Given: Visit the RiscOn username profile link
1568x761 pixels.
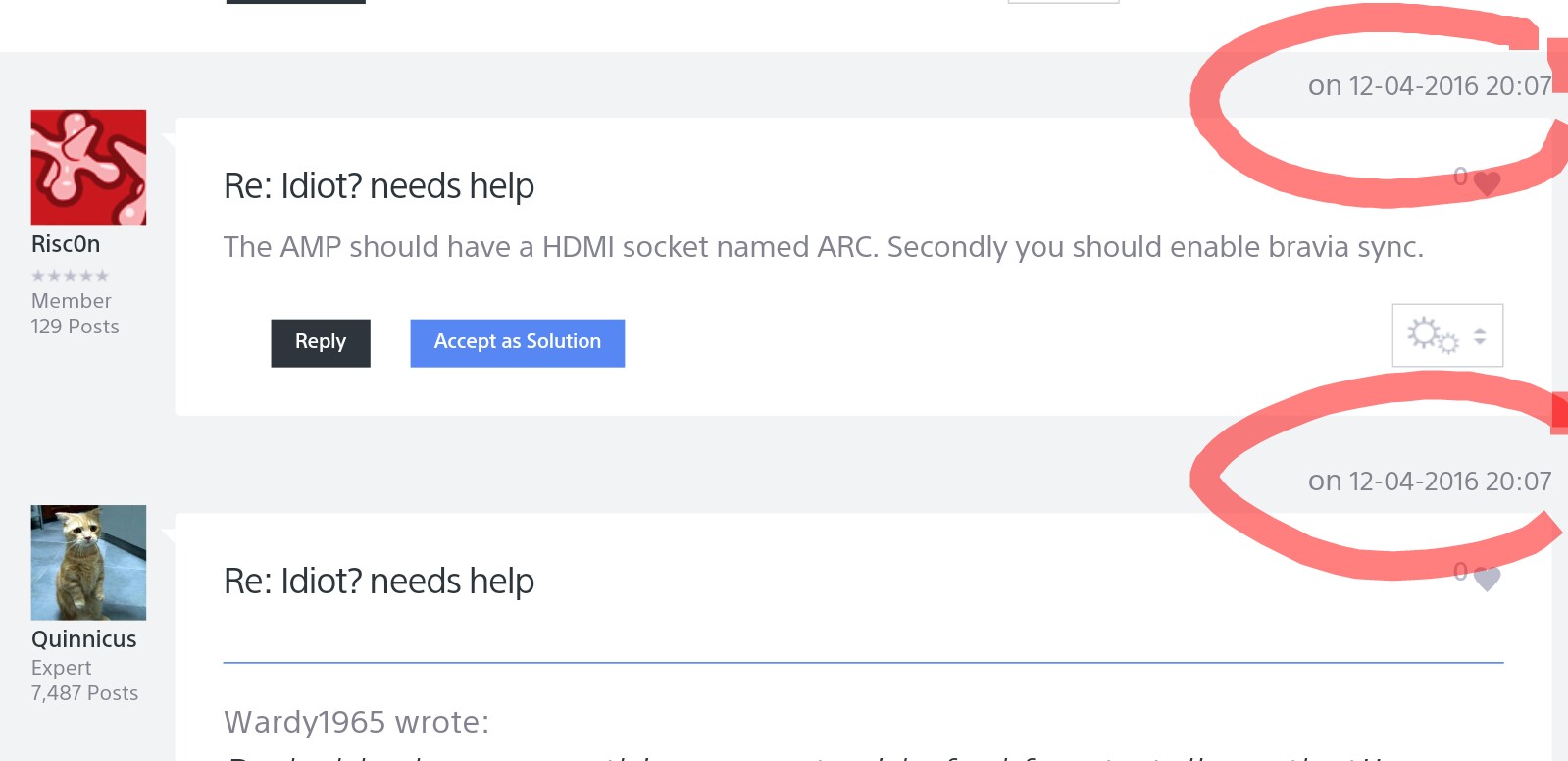Looking at the screenshot, I should (x=66, y=244).
